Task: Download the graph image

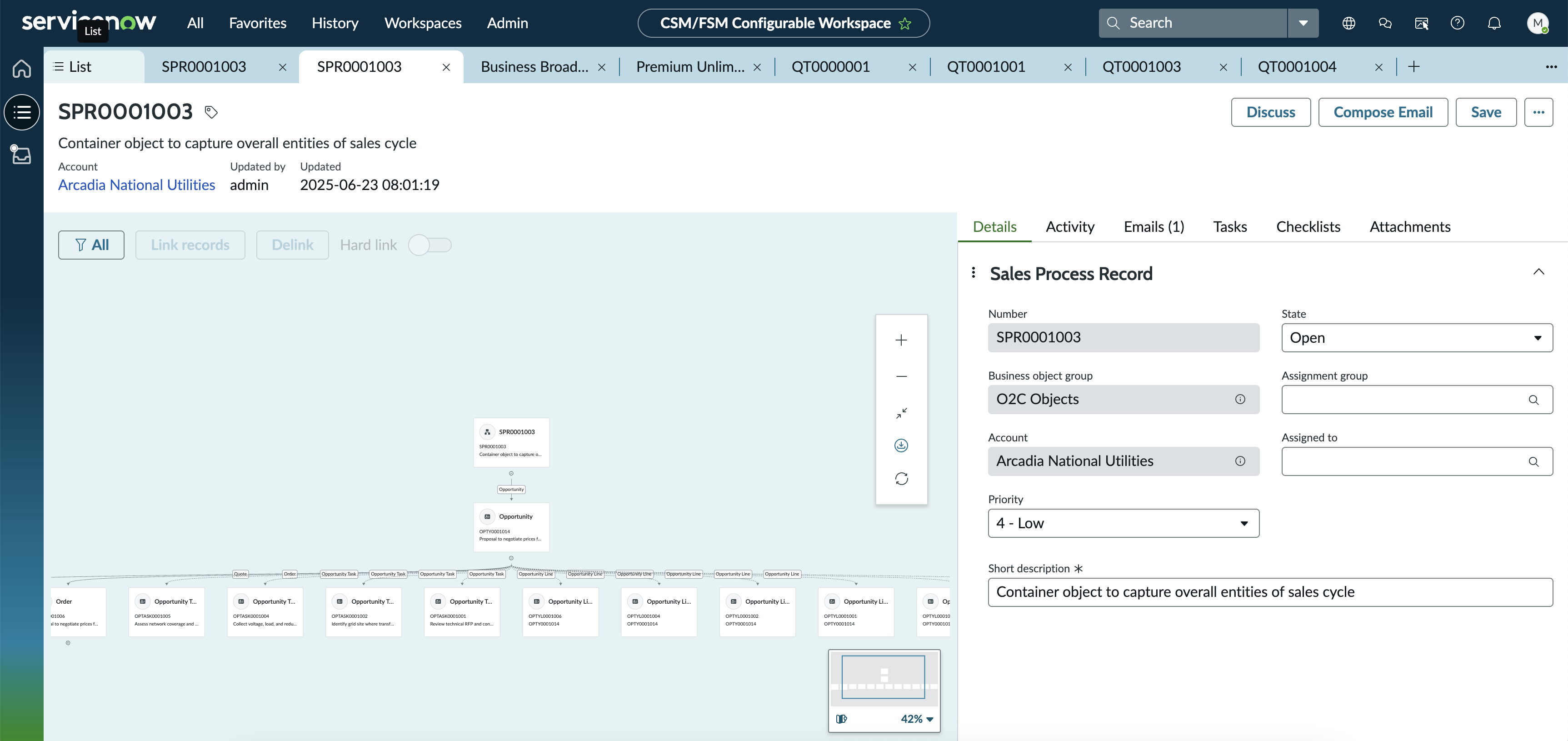Action: [x=901, y=446]
